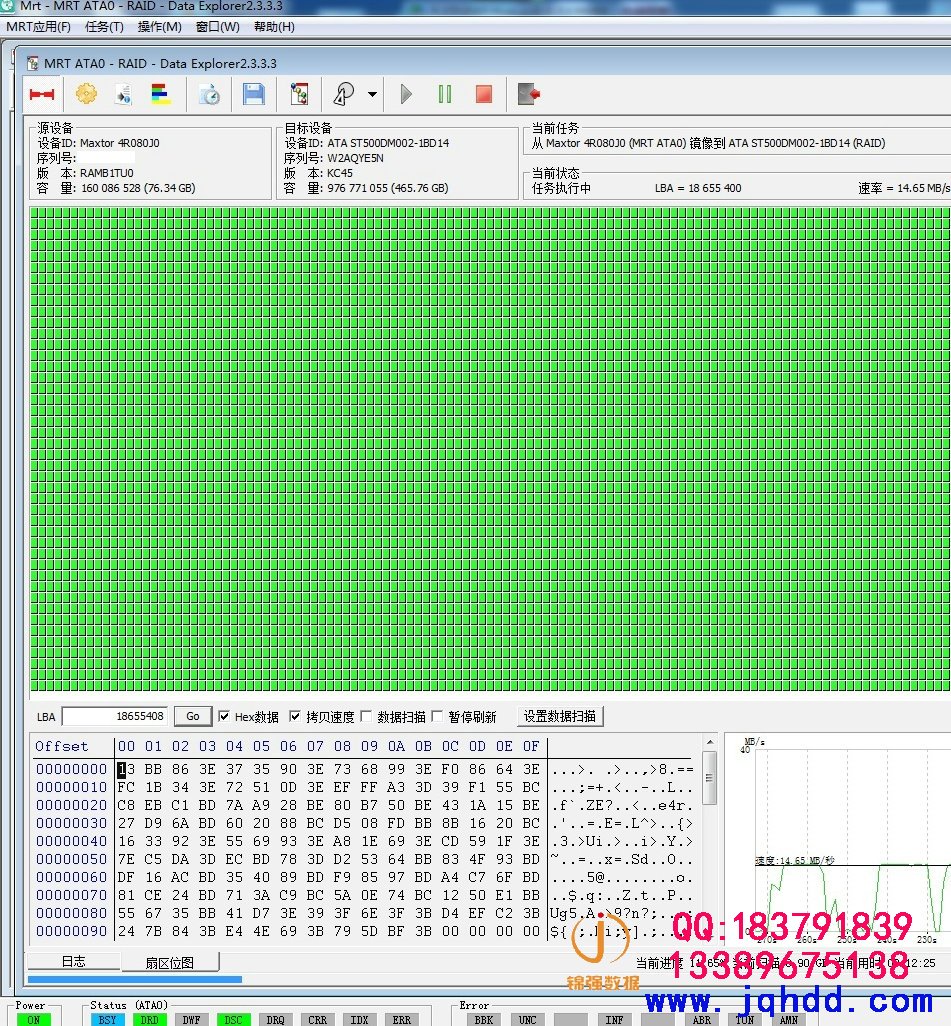
Task: Switch to the 扇区位图 tab
Action: click(x=170, y=963)
